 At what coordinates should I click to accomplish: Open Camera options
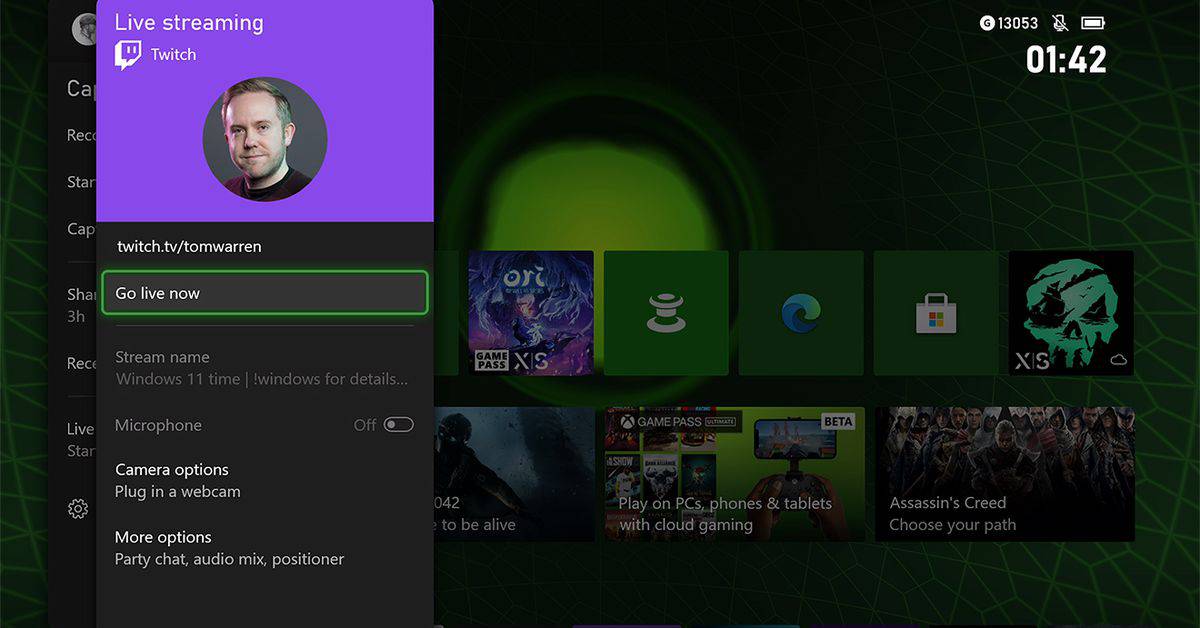click(x=265, y=480)
